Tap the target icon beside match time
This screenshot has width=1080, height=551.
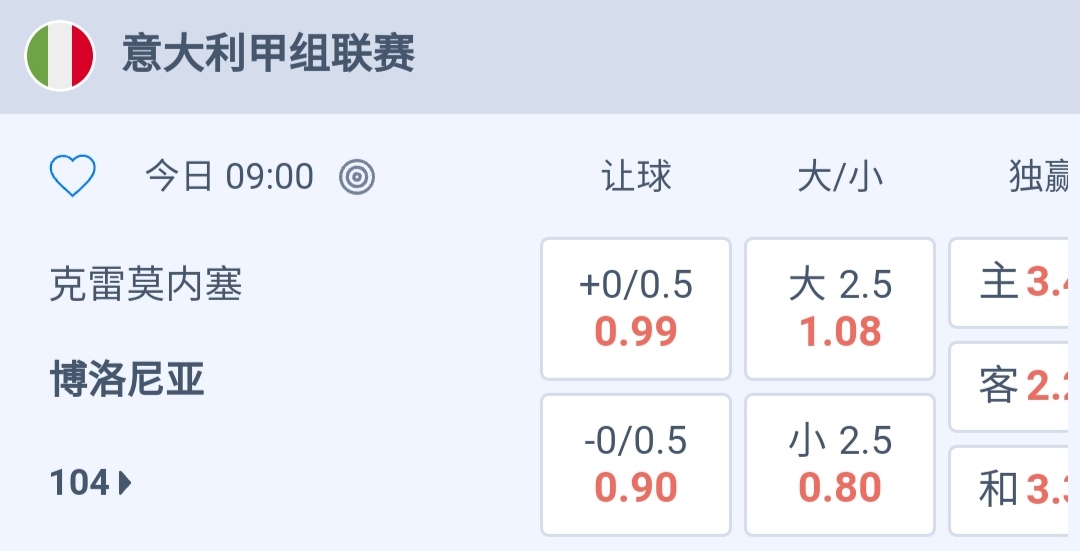pos(357,177)
